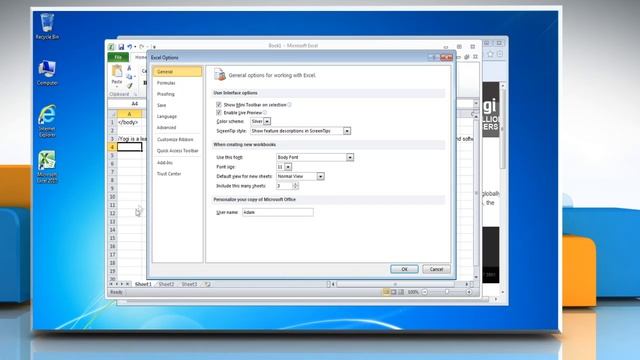Image resolution: width=640 pixels, height=360 pixels.
Task: Switch to Sheet2 tab
Action: coord(166,284)
